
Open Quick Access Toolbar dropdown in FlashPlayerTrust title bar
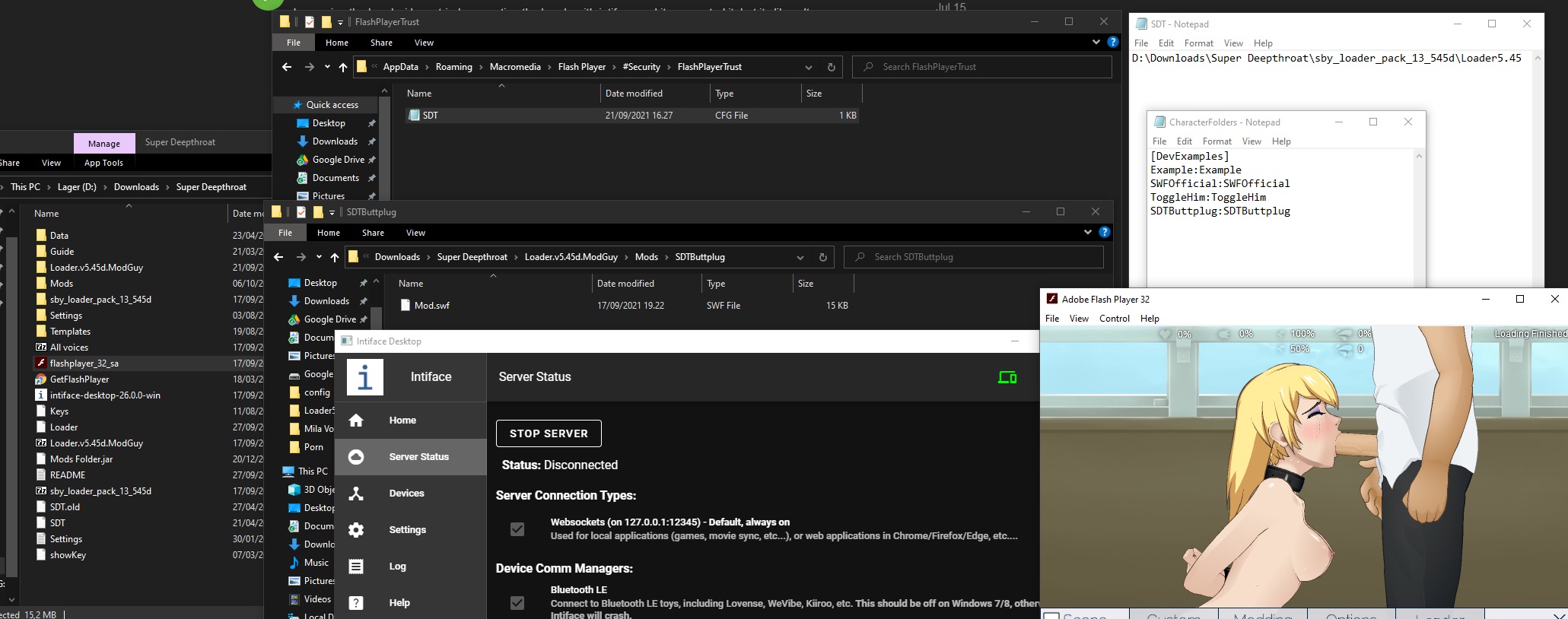point(340,22)
